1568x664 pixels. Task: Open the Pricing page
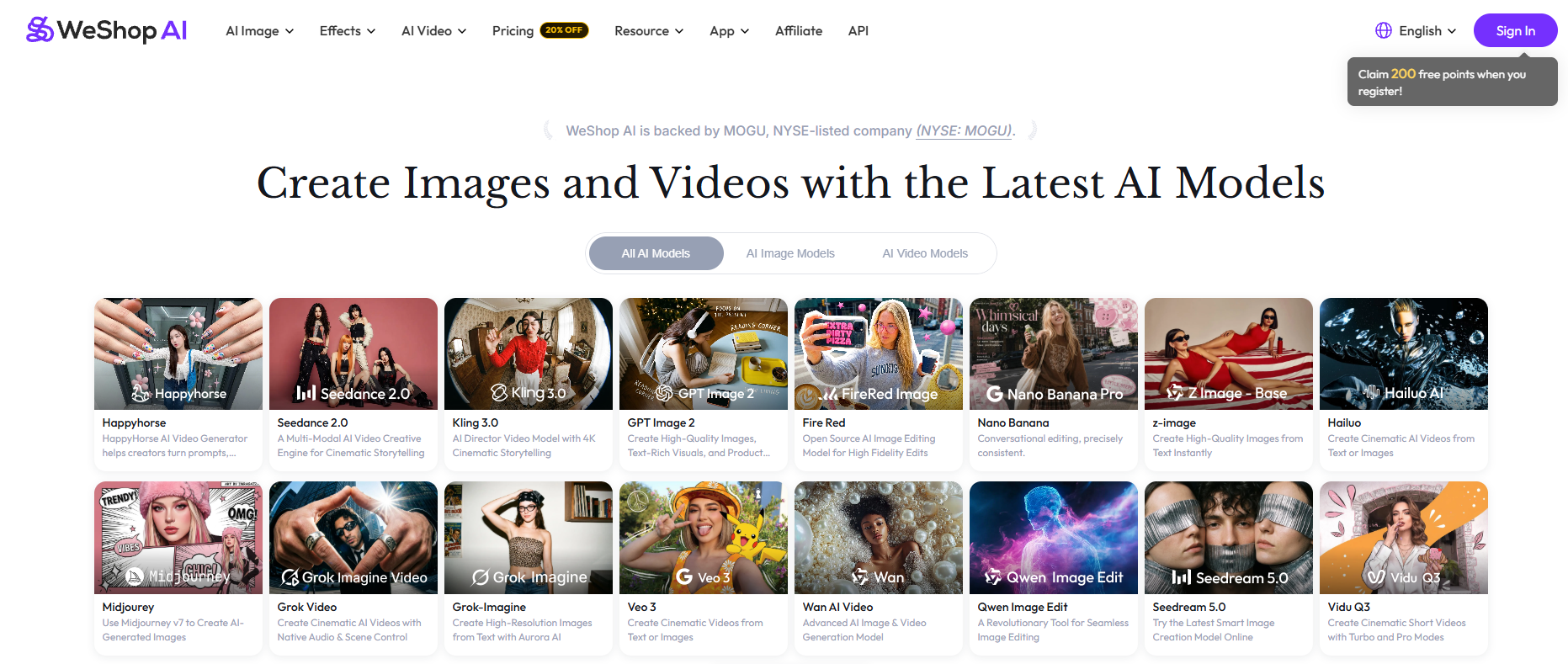pyautogui.click(x=513, y=31)
